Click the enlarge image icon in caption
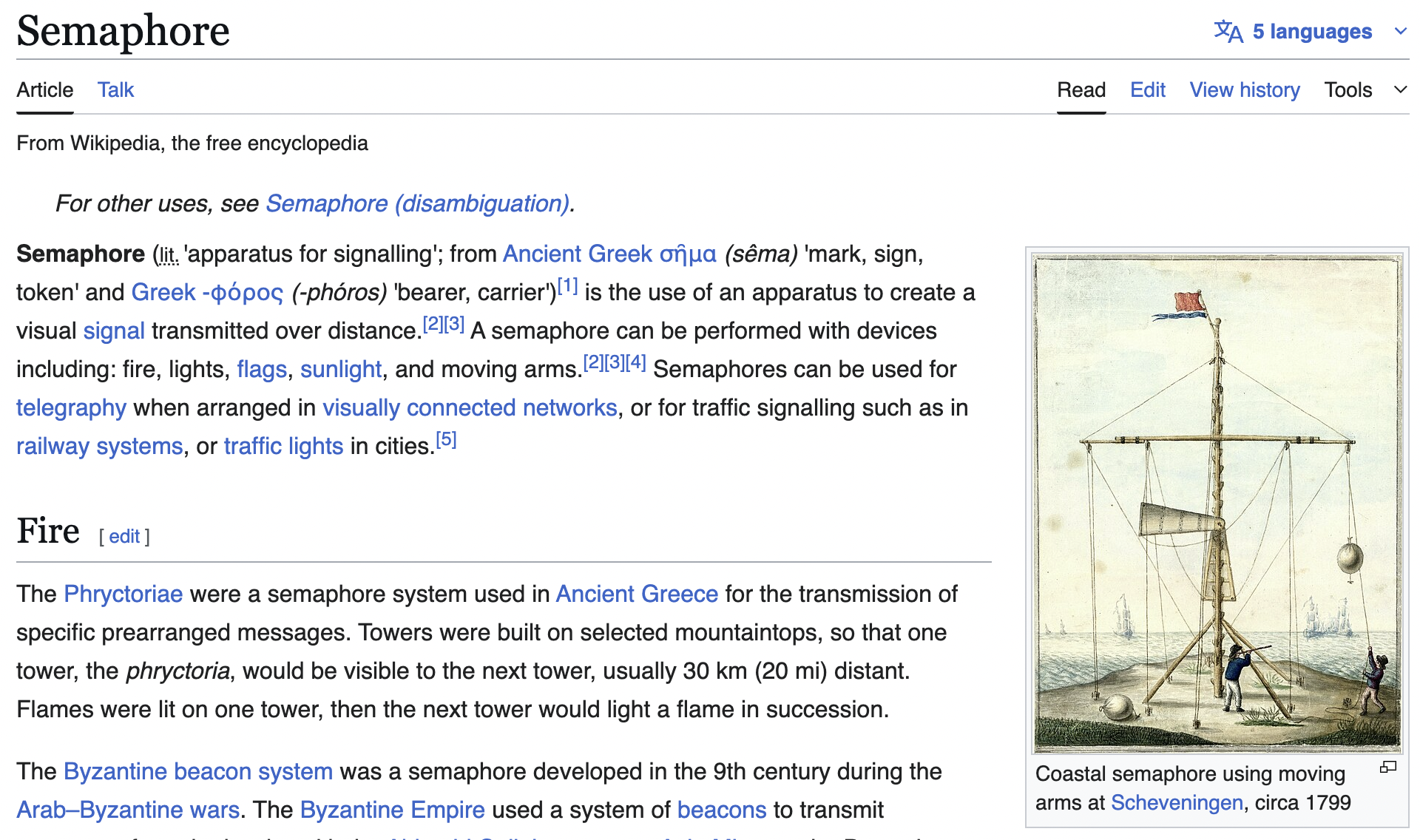Screen dimensions: 1420x840 (1388, 768)
